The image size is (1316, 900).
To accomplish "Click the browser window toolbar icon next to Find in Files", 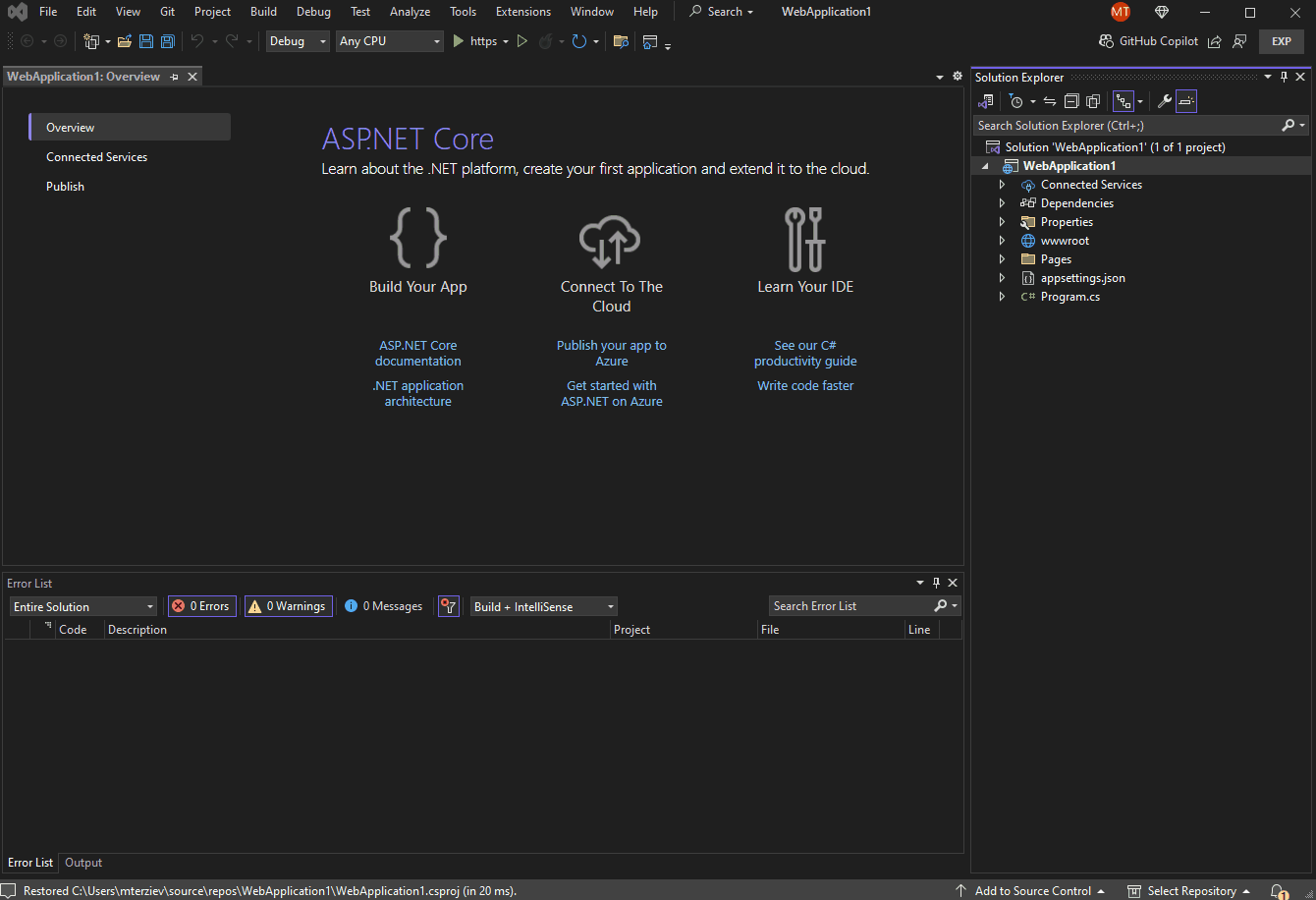I will click(x=650, y=41).
